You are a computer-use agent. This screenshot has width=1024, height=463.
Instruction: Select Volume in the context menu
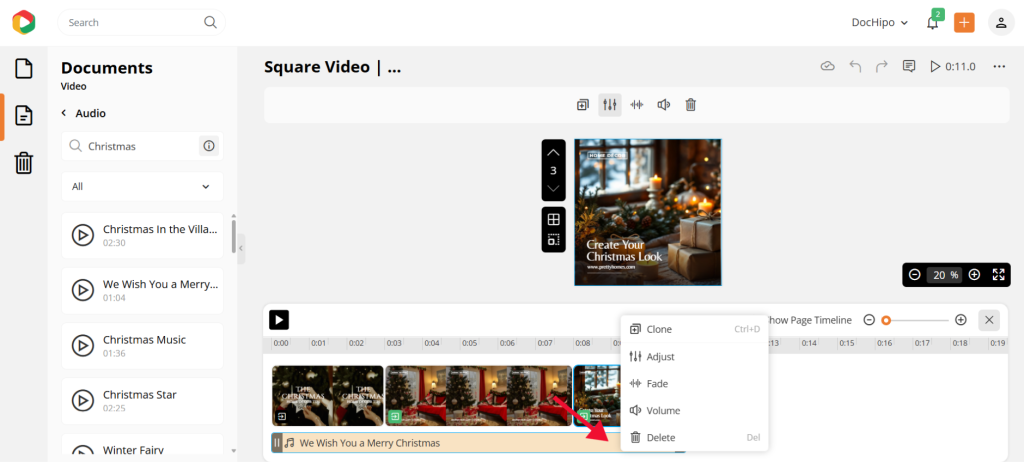coord(694,411)
